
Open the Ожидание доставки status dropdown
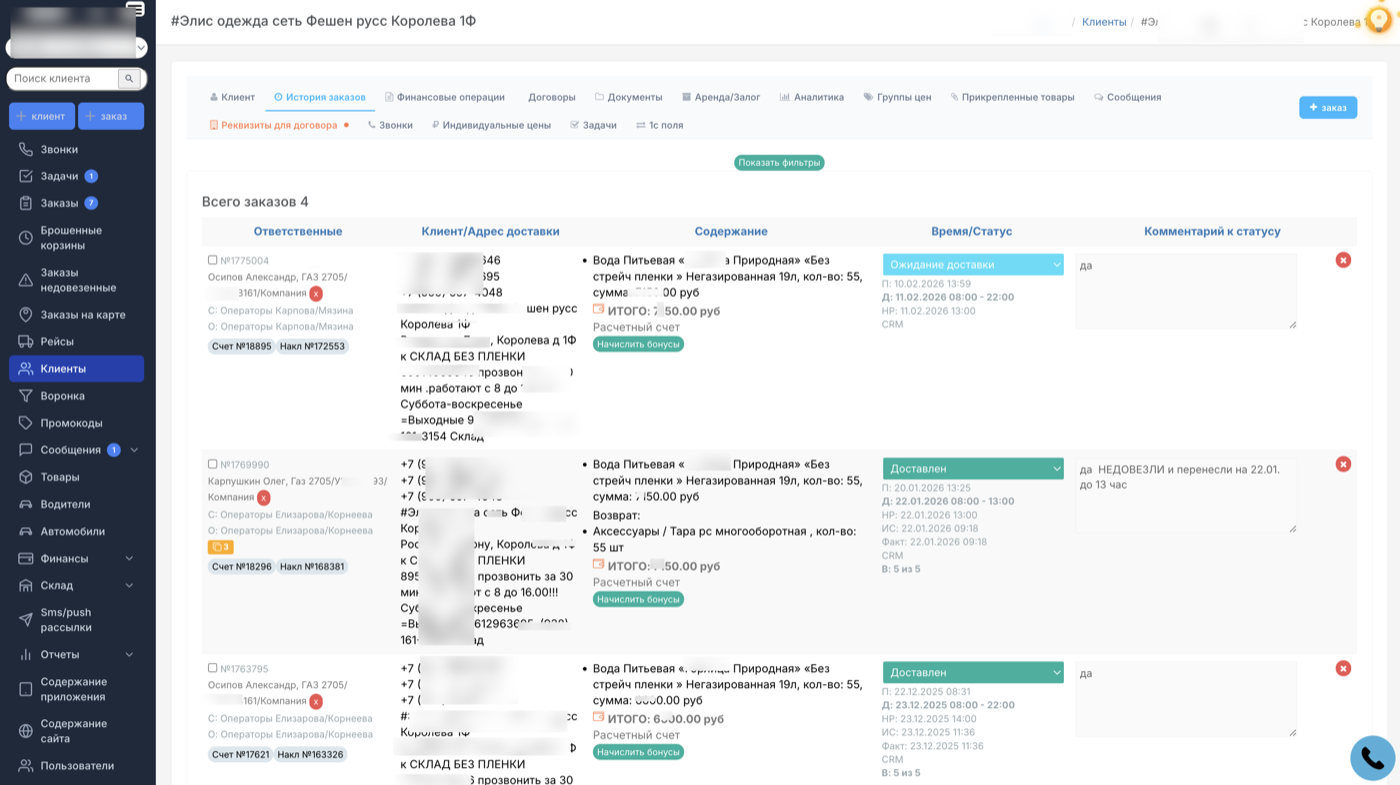tap(972, 265)
